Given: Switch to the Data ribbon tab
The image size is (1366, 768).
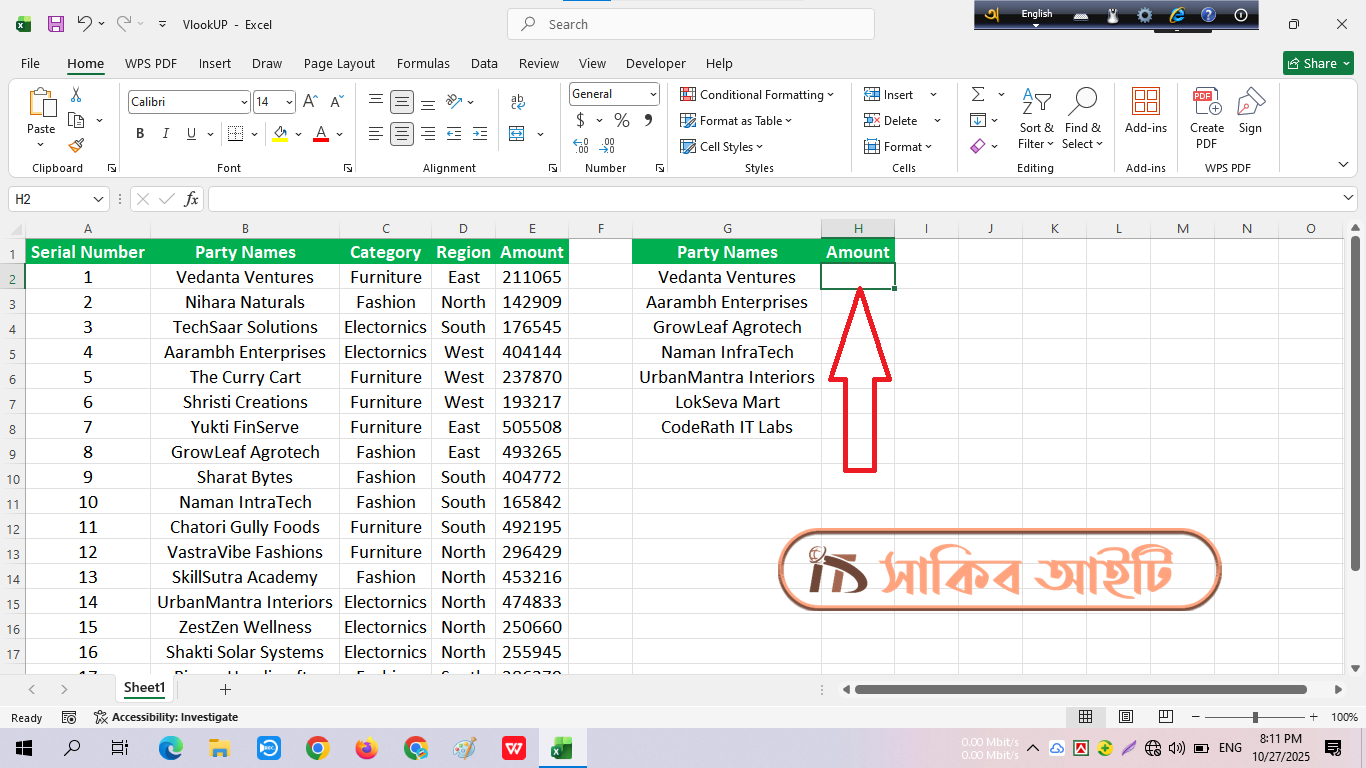Looking at the screenshot, I should pos(484,63).
